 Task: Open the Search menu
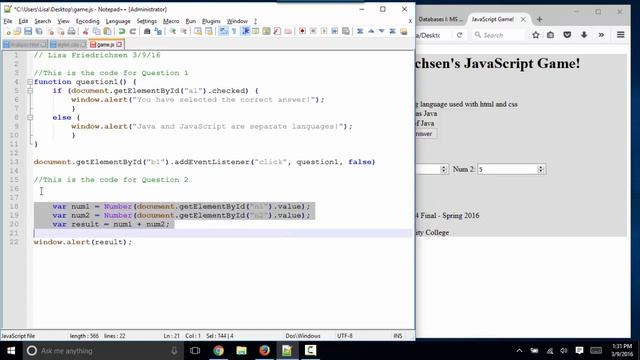coord(42,21)
